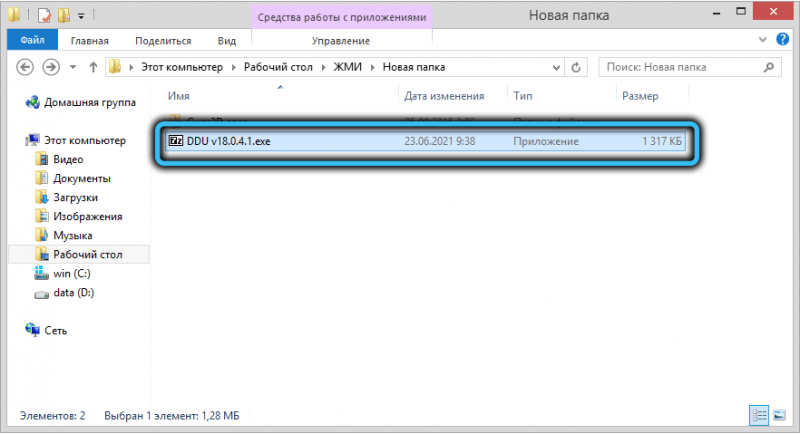Viewport: 800px width, 434px height.
Task: Sort by the Размер column header
Action: coord(640,96)
